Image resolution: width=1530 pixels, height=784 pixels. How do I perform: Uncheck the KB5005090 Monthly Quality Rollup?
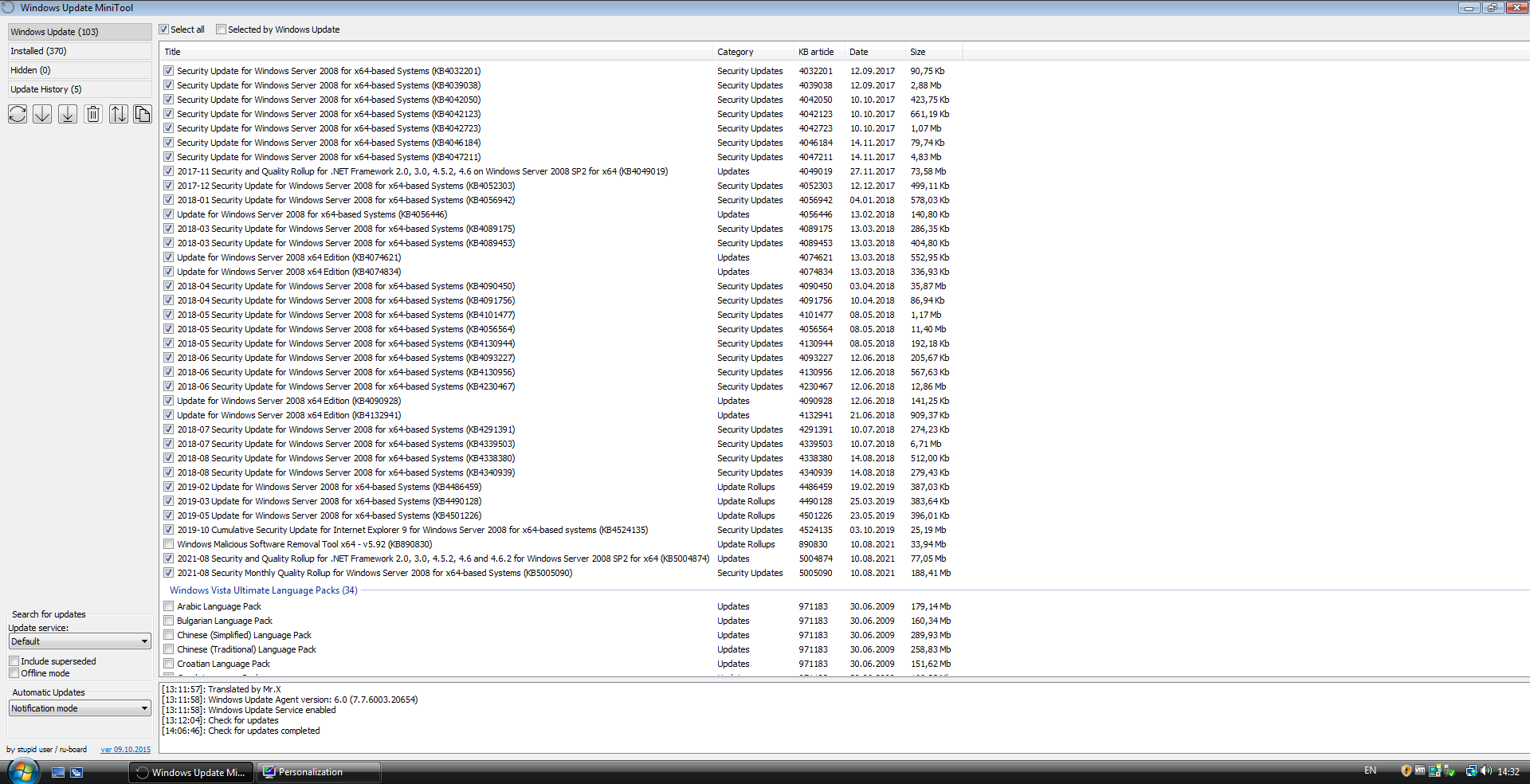coord(169,573)
